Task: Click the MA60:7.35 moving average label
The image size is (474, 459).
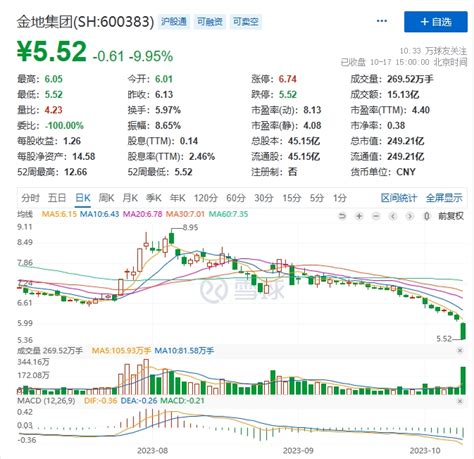Action: [x=228, y=214]
